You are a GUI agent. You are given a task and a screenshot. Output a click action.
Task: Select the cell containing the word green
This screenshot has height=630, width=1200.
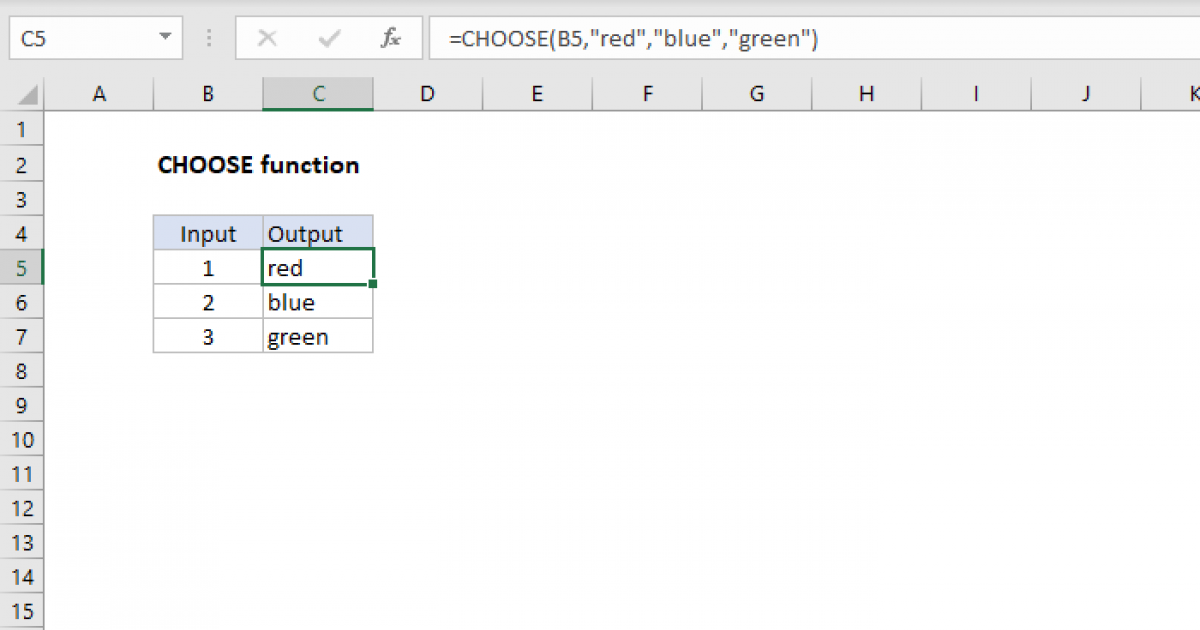pos(317,336)
